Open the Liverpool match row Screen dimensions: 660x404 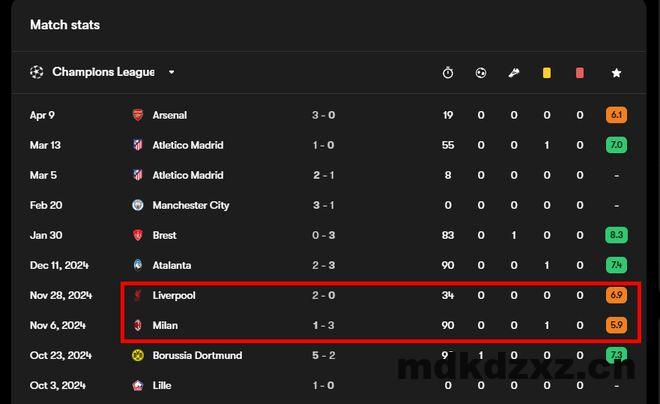(328, 295)
